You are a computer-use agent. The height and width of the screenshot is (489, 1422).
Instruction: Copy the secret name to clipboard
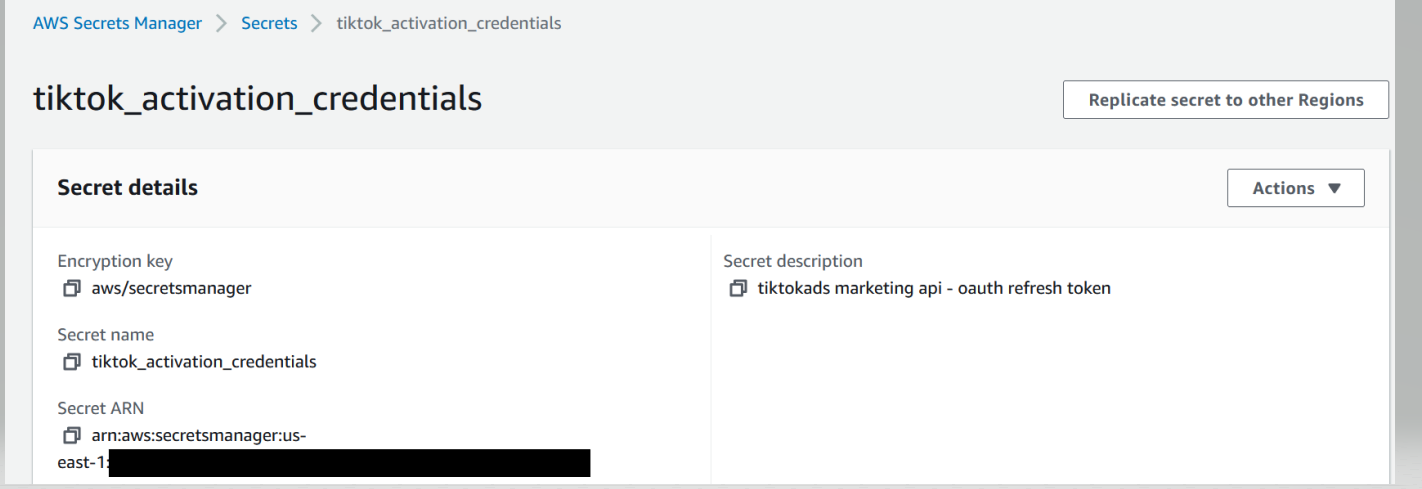(71, 361)
